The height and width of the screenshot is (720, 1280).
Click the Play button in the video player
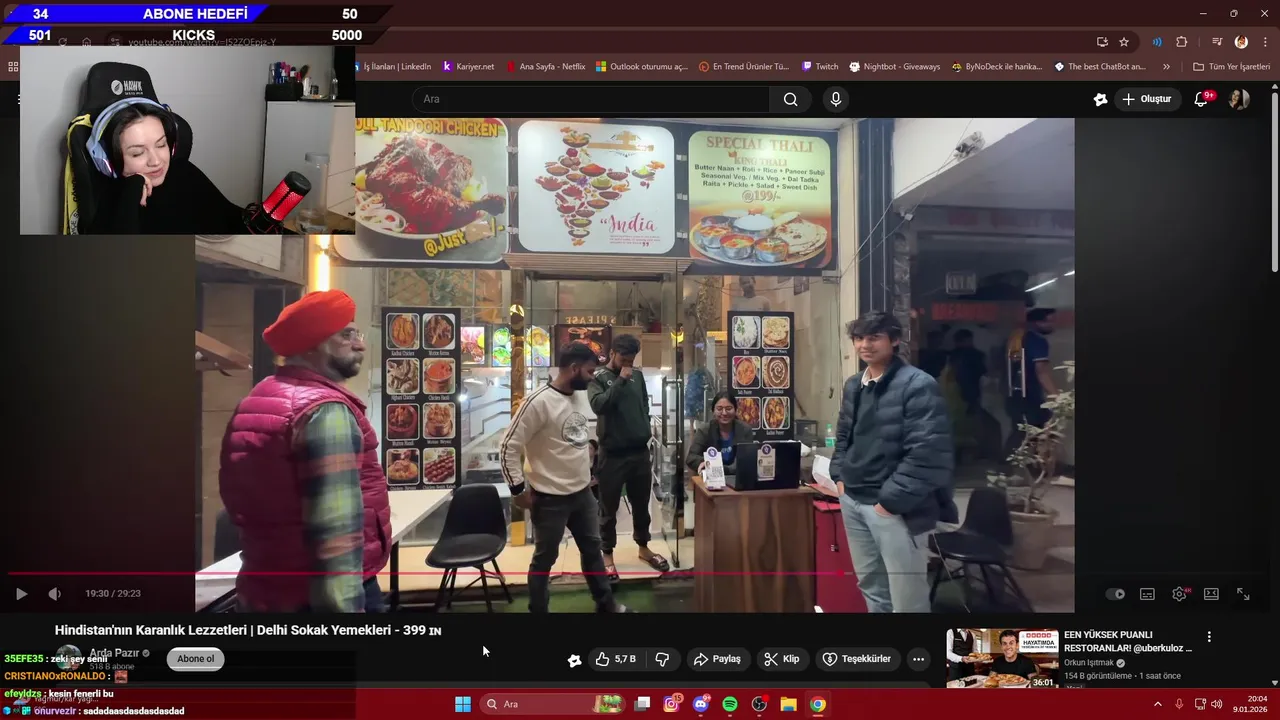point(21,594)
